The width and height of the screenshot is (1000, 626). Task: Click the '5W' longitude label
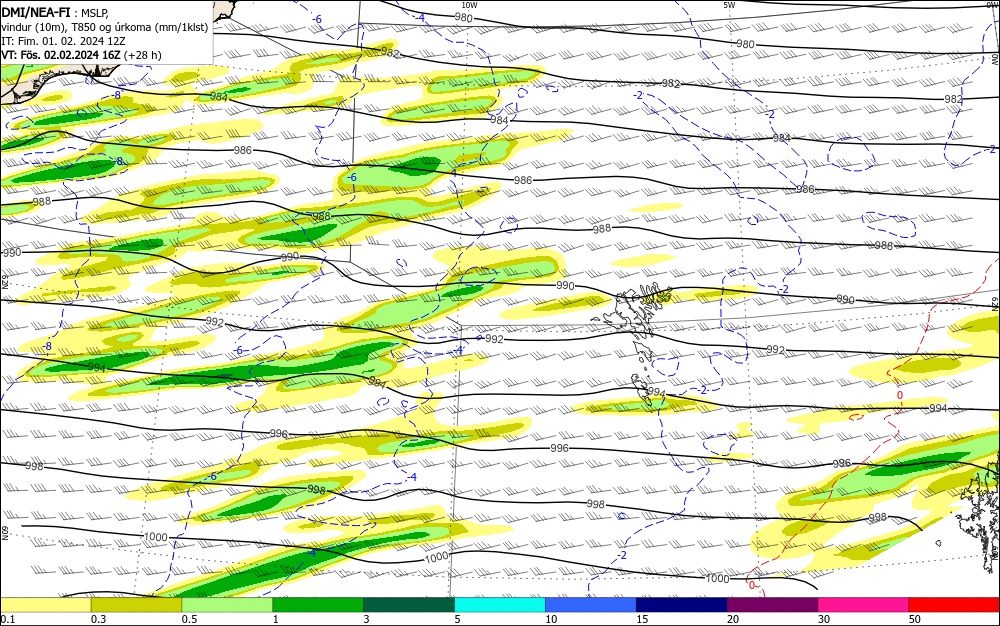click(x=729, y=5)
